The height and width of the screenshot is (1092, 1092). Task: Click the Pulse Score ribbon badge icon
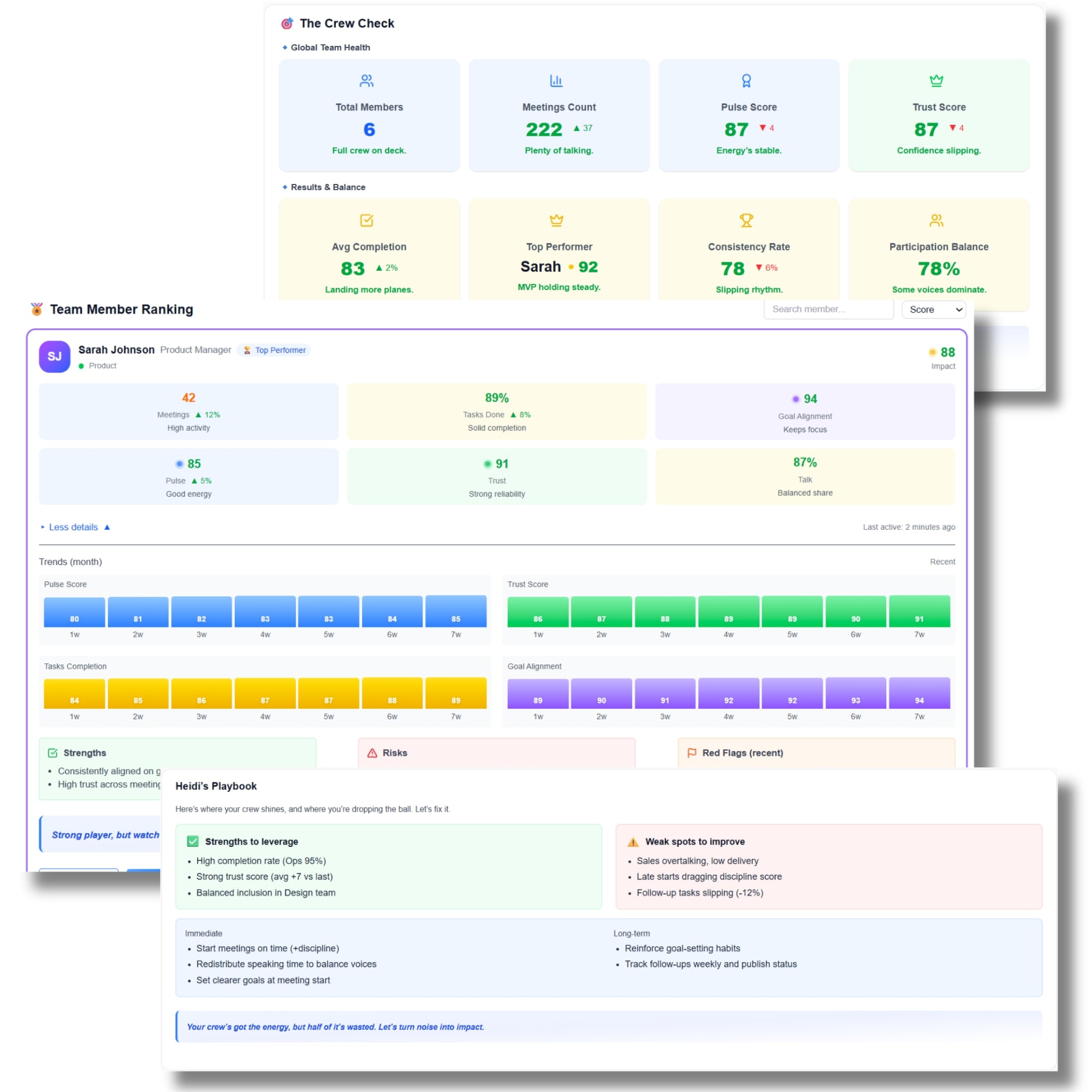[746, 81]
